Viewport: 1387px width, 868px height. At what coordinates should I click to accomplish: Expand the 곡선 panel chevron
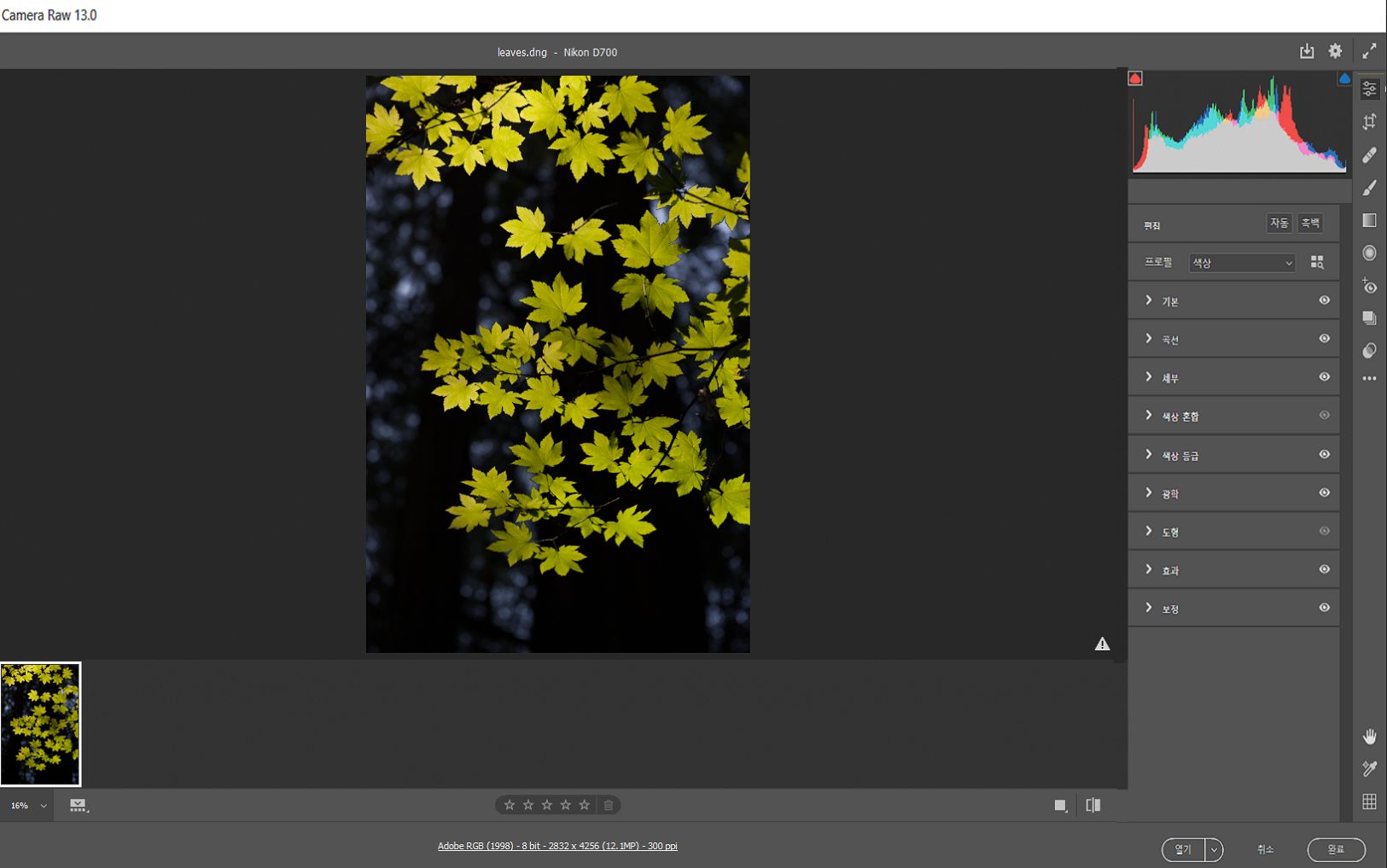click(1149, 339)
